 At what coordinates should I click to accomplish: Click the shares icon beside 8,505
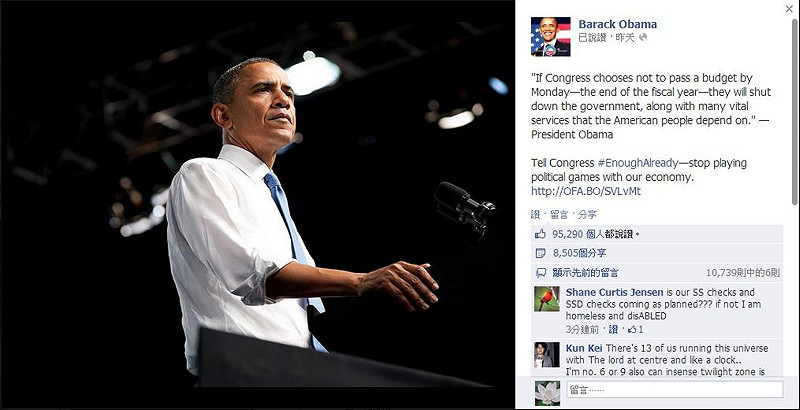tap(540, 253)
